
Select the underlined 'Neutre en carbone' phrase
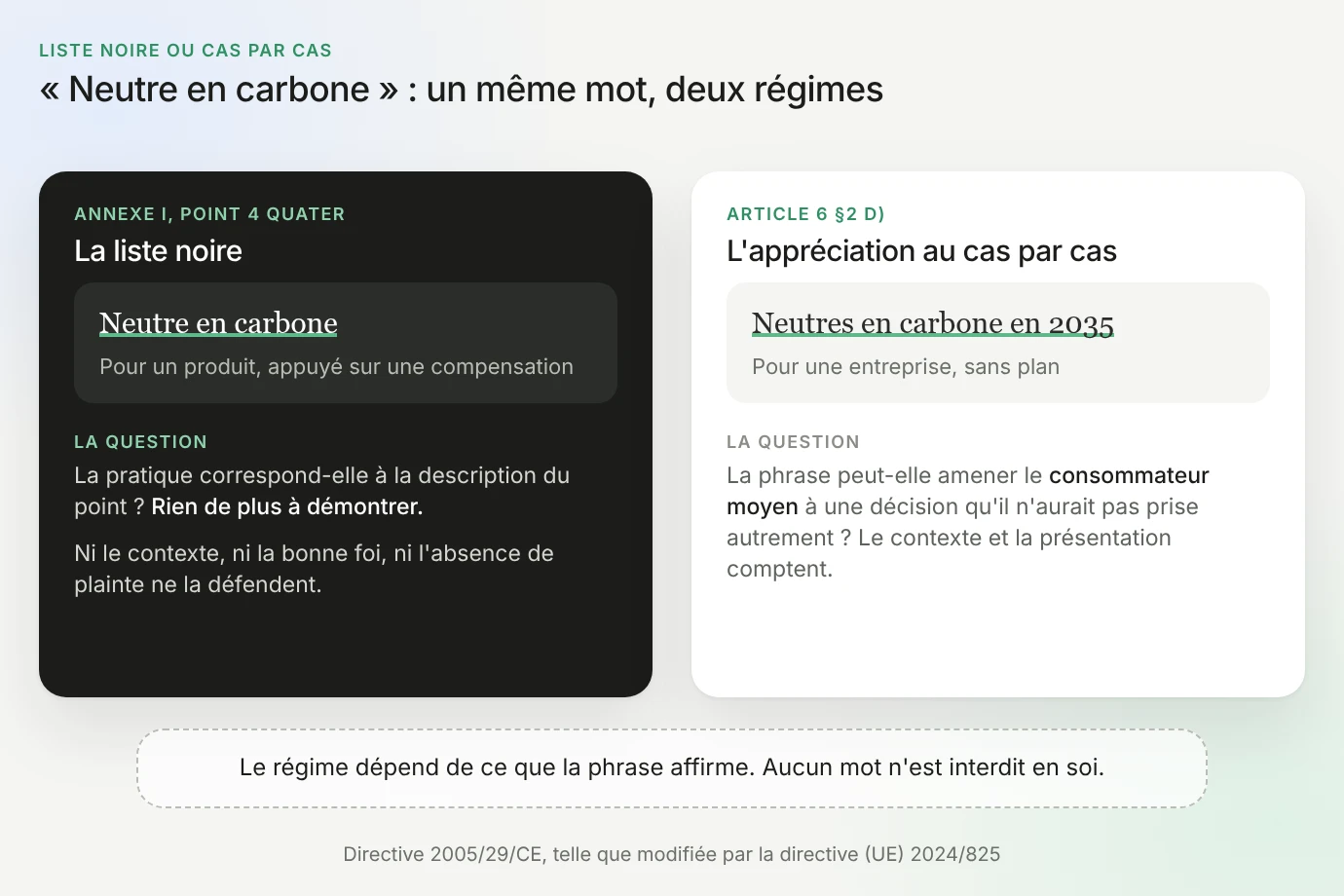pos(218,322)
